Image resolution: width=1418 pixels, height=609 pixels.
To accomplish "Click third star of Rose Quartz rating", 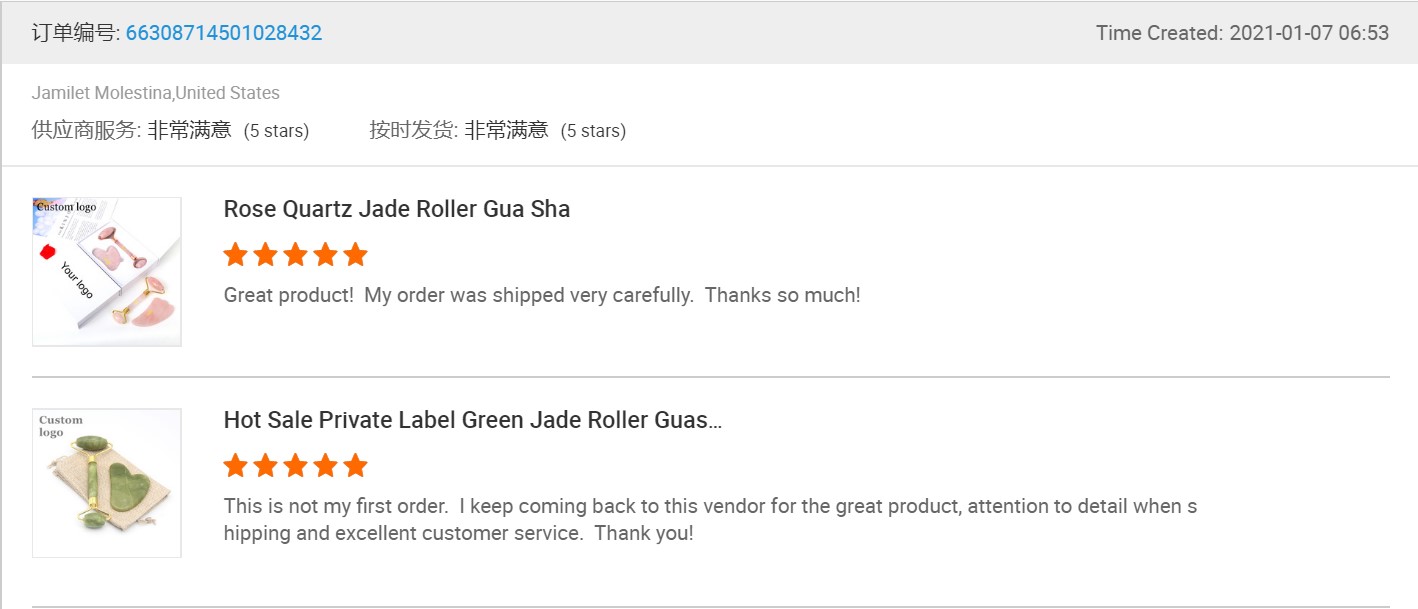I will click(x=296, y=255).
